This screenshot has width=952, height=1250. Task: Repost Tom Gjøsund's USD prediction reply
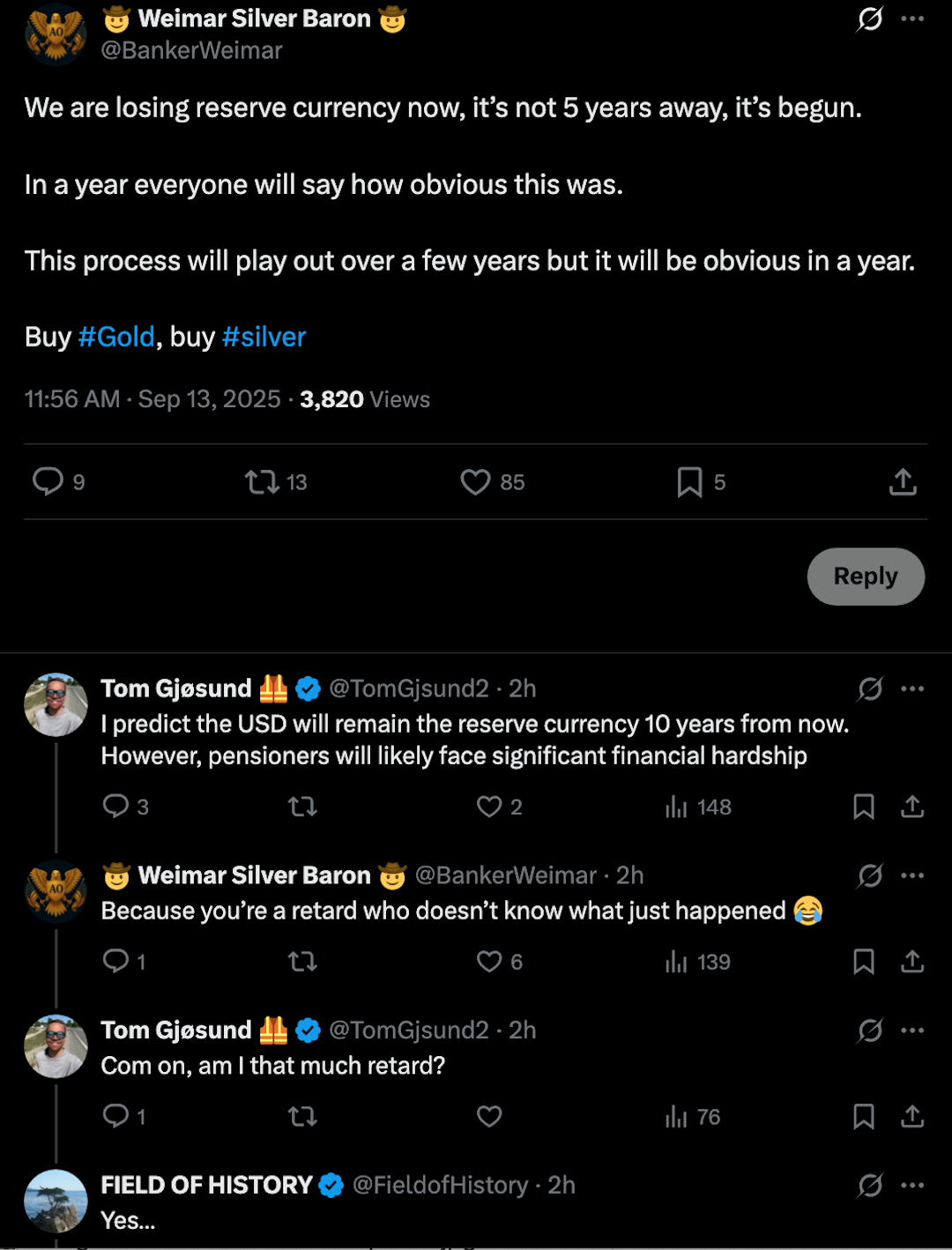point(302,807)
